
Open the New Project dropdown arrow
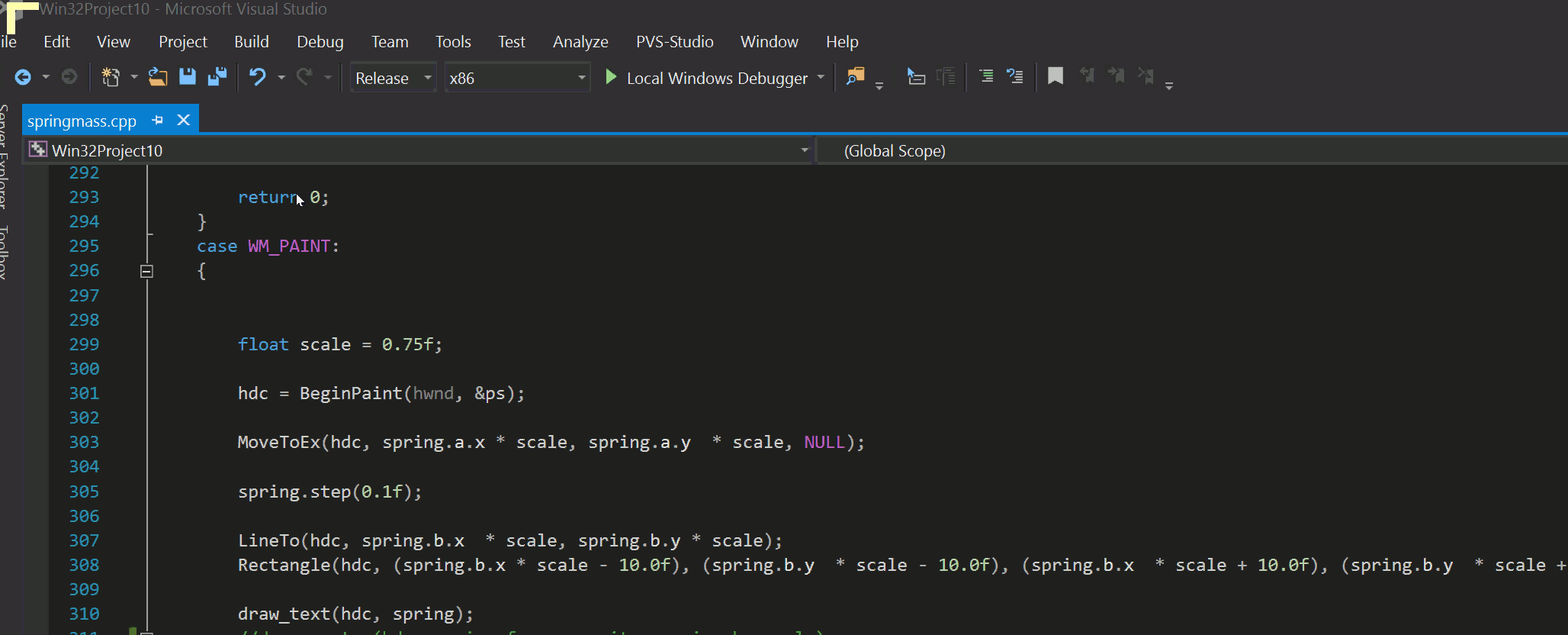[134, 77]
